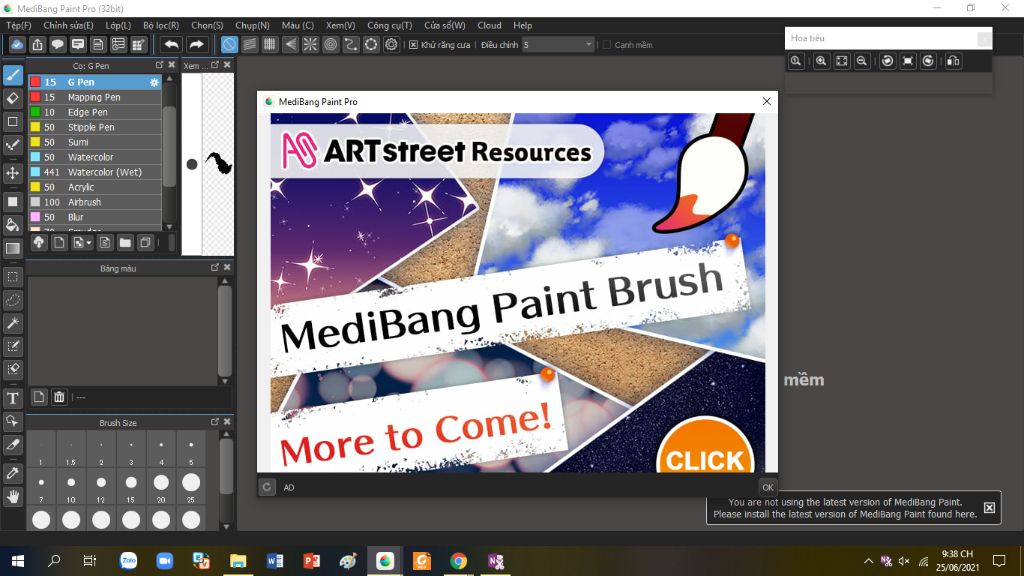This screenshot has width=1024, height=576.
Task: Click the Stipple Pen yellow color swatch
Action: coord(35,127)
